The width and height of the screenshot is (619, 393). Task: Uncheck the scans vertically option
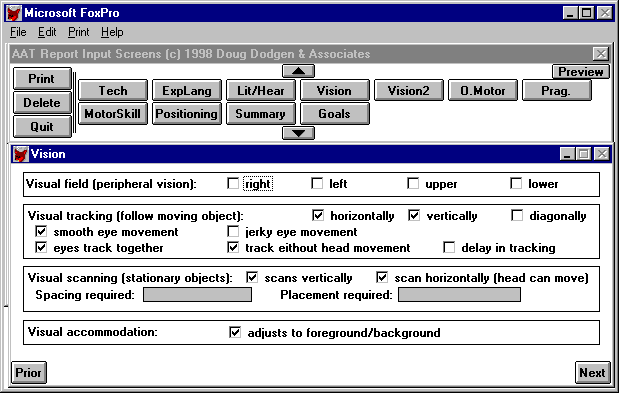(x=252, y=277)
